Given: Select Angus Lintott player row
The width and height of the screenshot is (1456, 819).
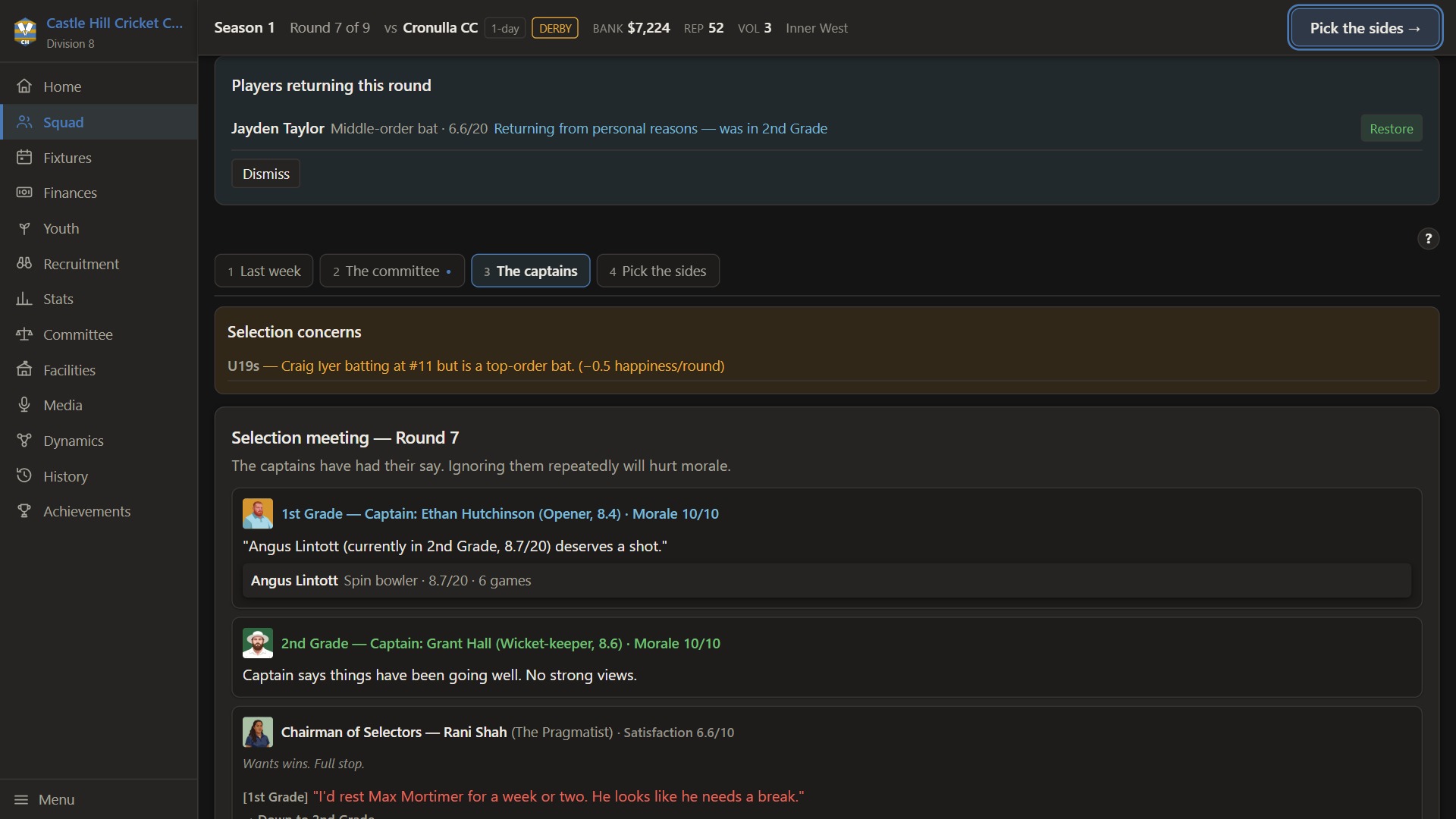Looking at the screenshot, I should pos(826,580).
